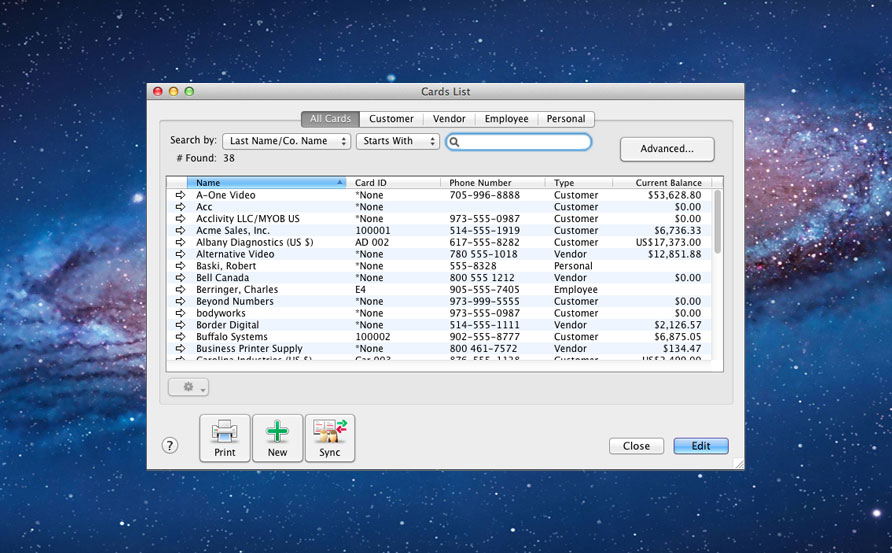
Task: Click inside the search text field
Action: [519, 142]
